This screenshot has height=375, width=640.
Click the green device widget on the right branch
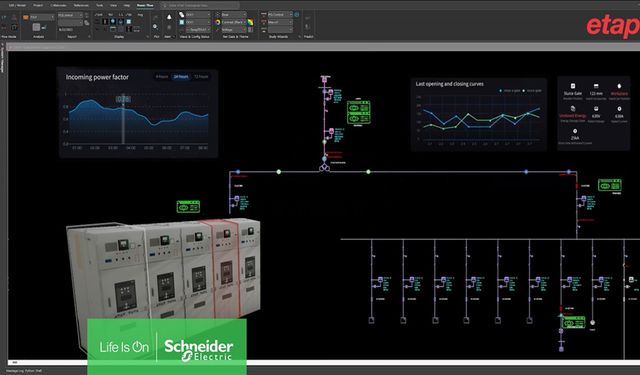click(609, 185)
